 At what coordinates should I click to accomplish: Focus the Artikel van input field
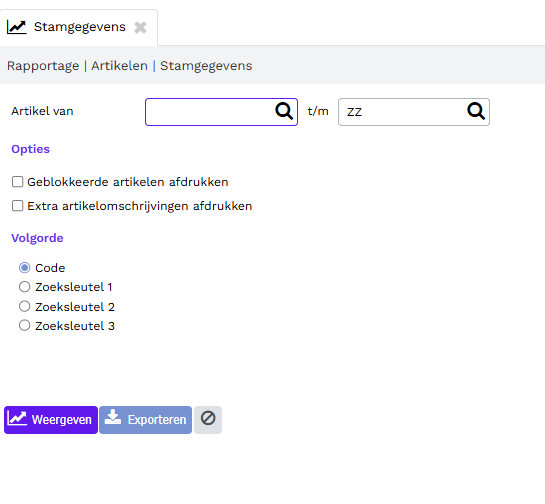coord(221,112)
